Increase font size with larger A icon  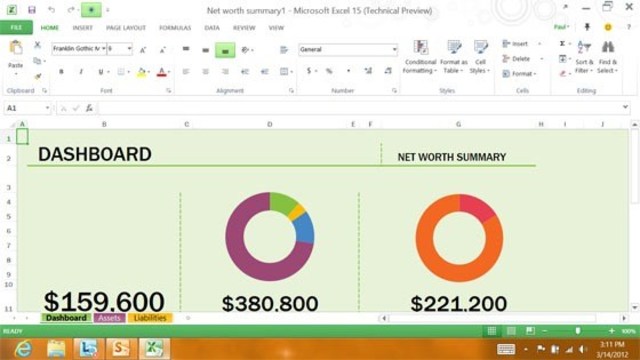(x=143, y=50)
